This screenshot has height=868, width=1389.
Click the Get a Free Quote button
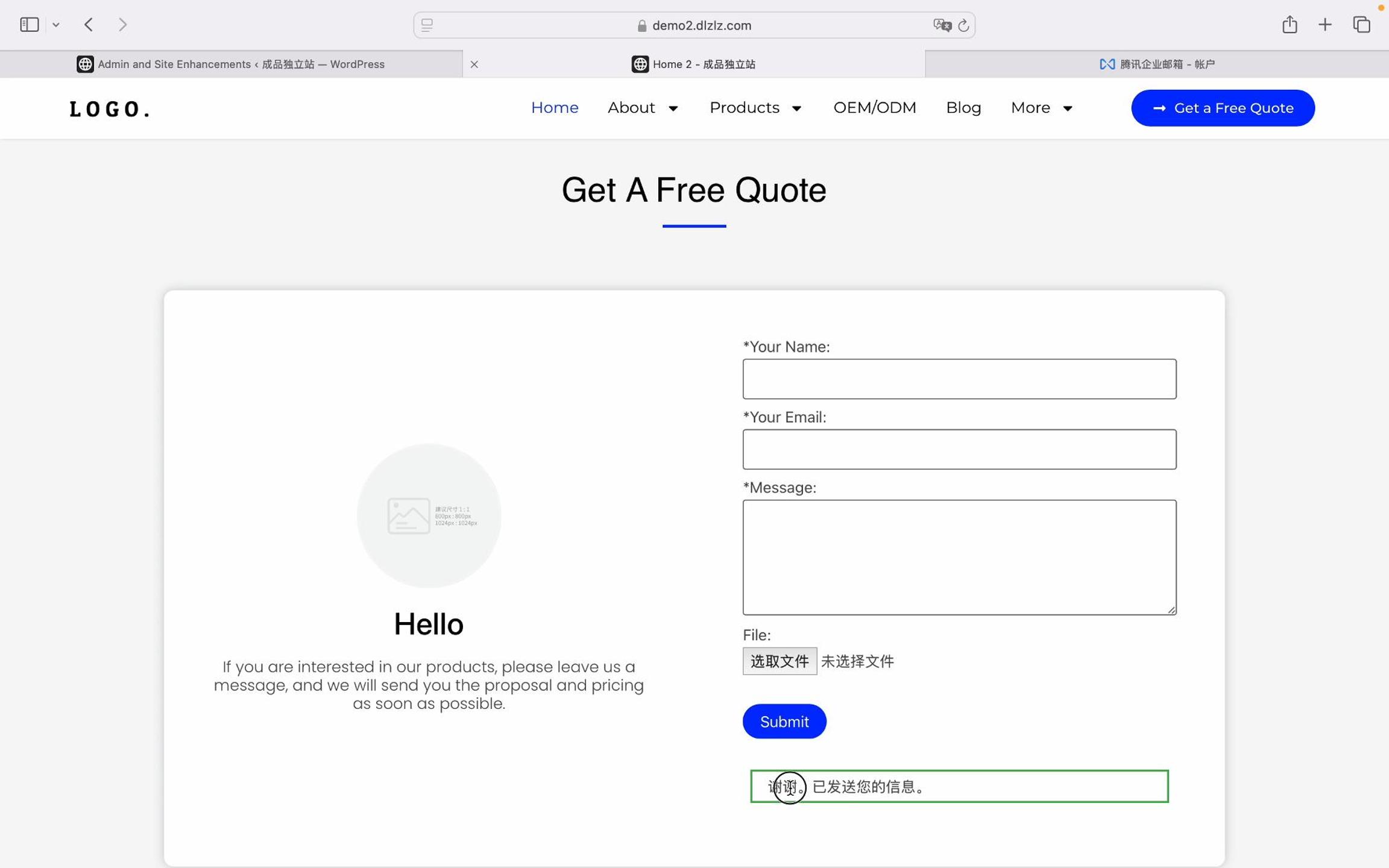pyautogui.click(x=1222, y=108)
